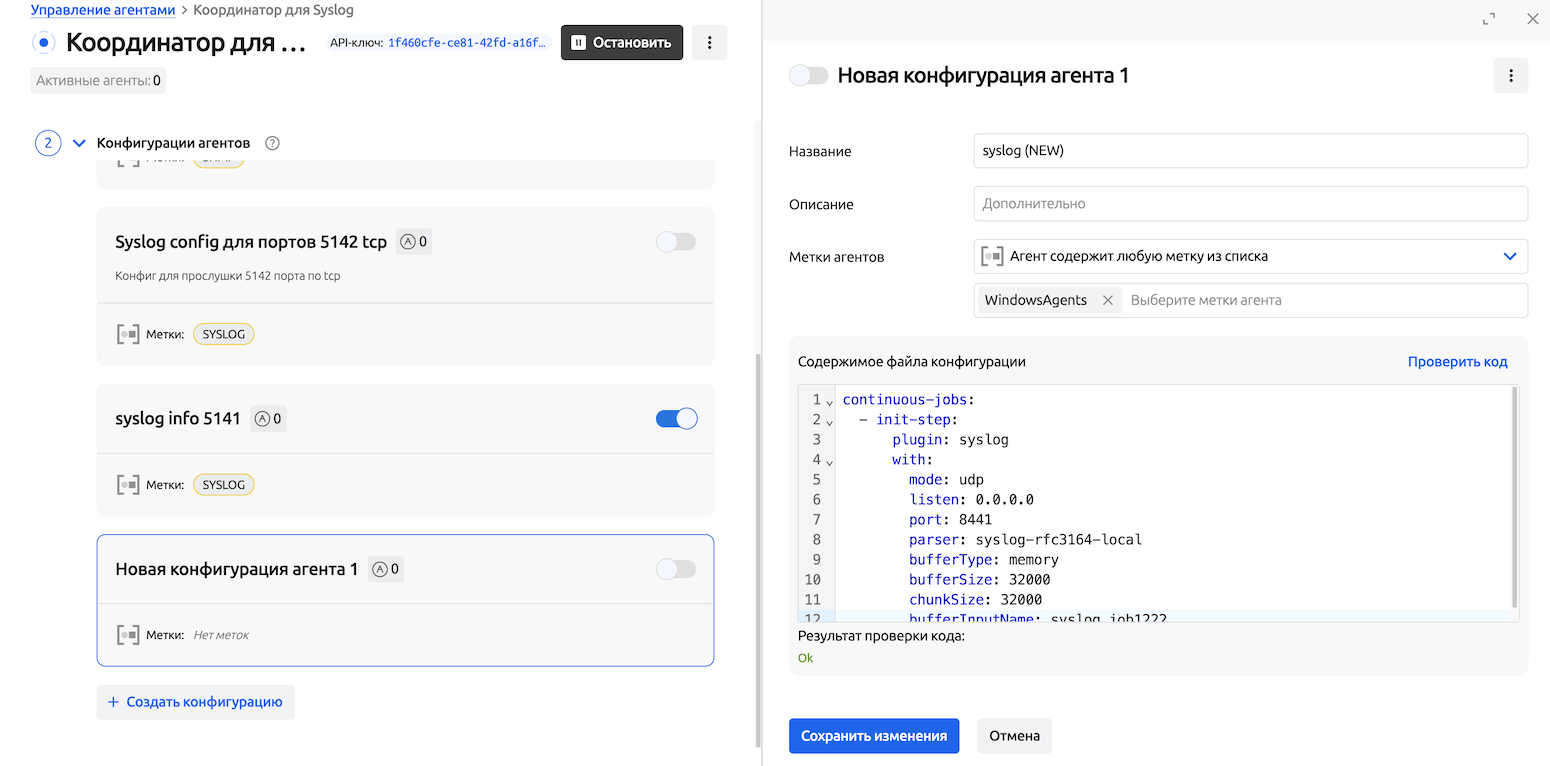The height and width of the screenshot is (766, 1550).
Task: Fold line 4 'with' block in editor
Action: pyautogui.click(x=829, y=461)
